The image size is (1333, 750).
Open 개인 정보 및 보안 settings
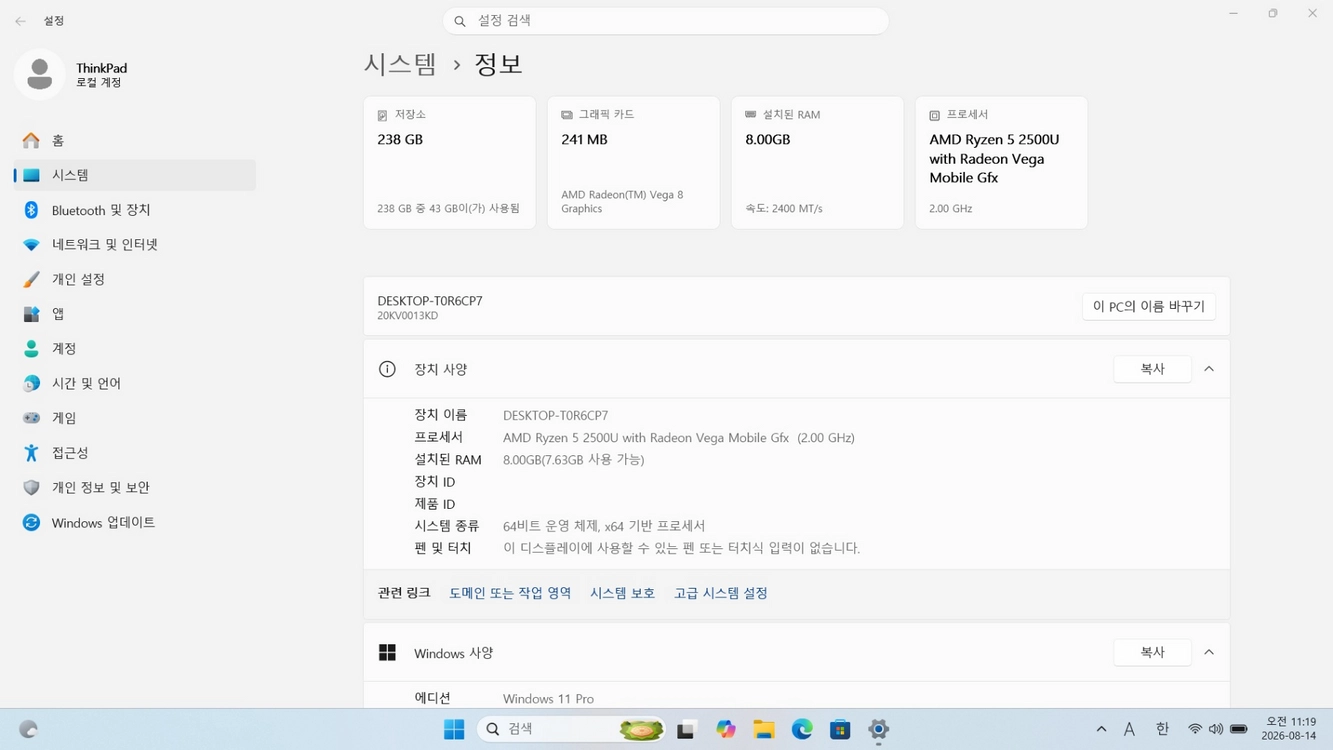point(135,488)
